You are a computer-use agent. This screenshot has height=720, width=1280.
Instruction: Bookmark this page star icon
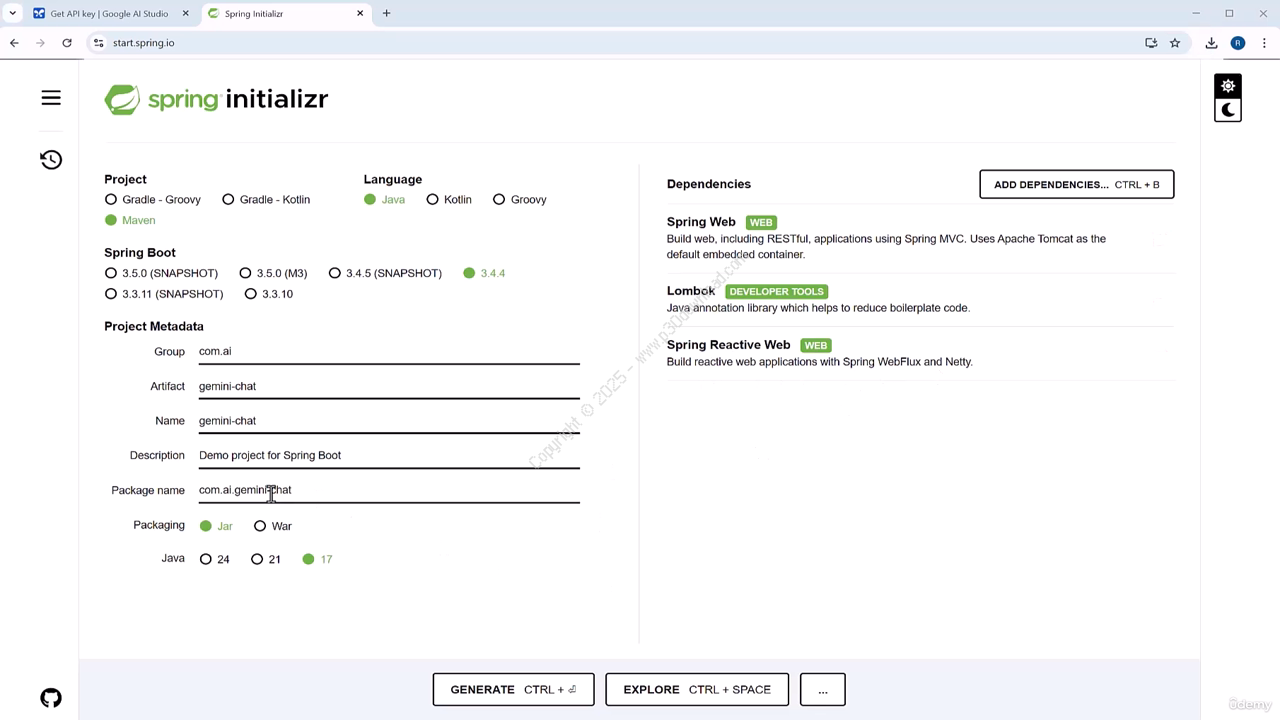point(1175,43)
